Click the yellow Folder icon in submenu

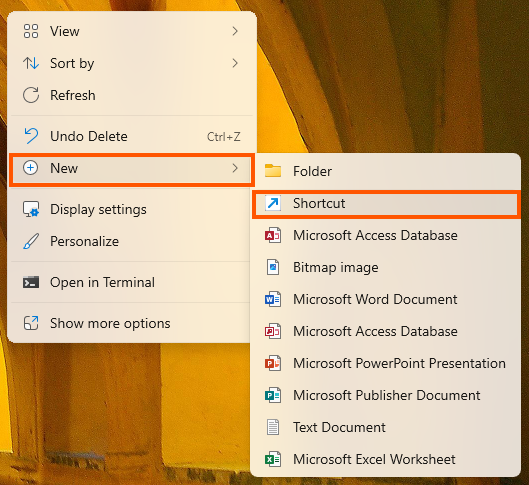[x=273, y=171]
